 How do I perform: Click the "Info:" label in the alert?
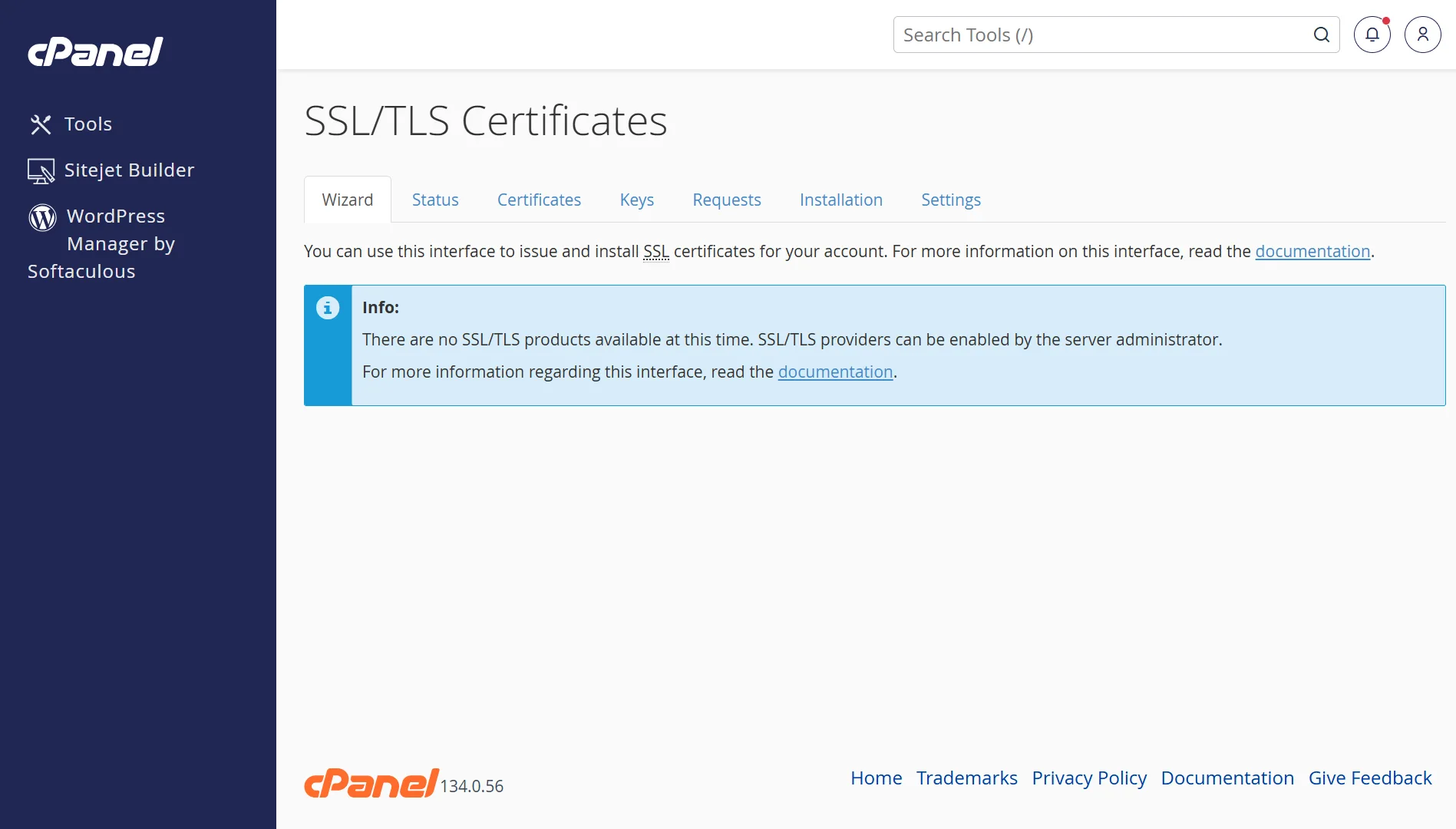381,308
